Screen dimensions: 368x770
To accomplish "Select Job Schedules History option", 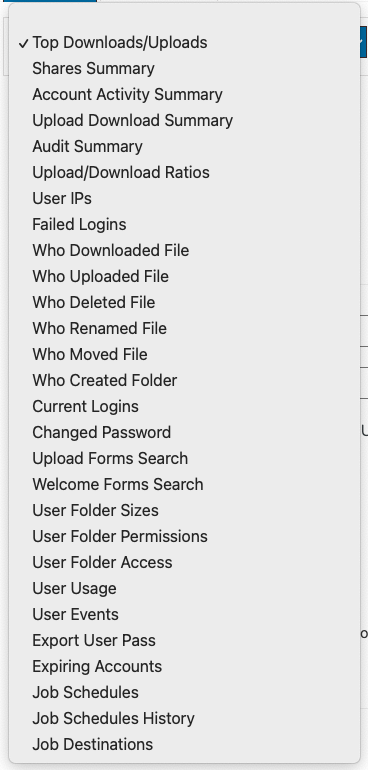I will pos(184,719).
